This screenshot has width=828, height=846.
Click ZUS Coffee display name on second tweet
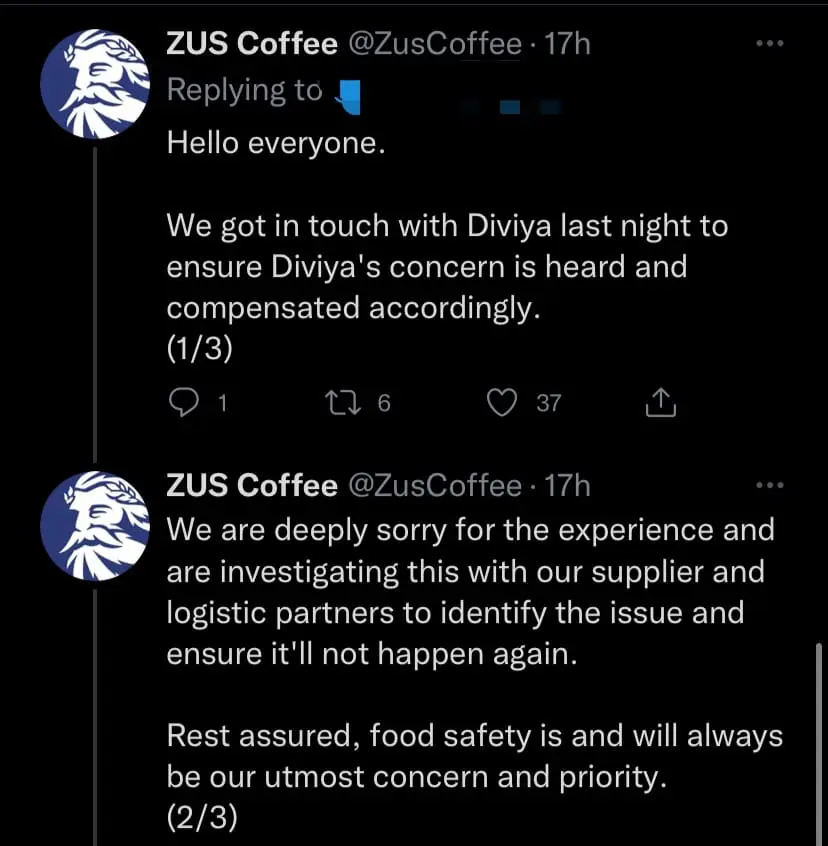click(x=252, y=486)
